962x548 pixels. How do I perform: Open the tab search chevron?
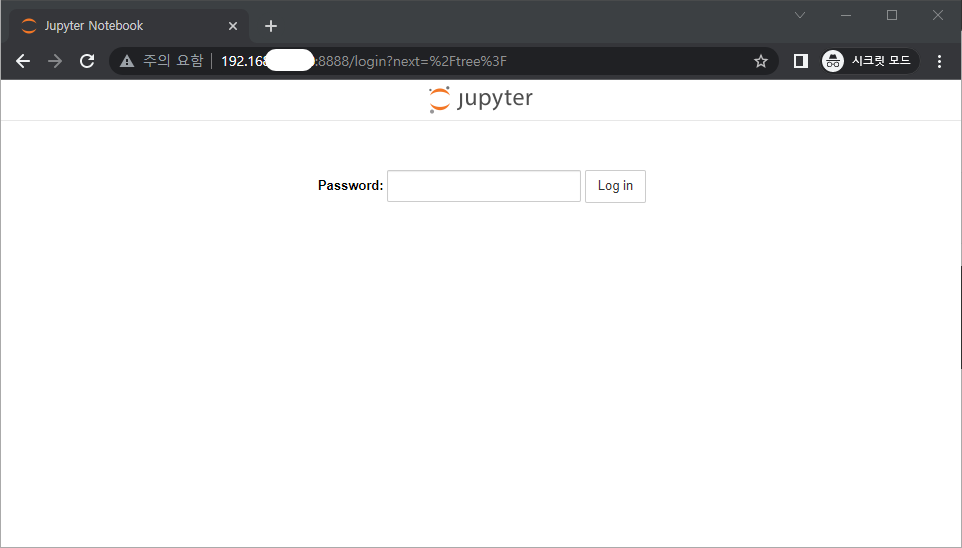(799, 15)
